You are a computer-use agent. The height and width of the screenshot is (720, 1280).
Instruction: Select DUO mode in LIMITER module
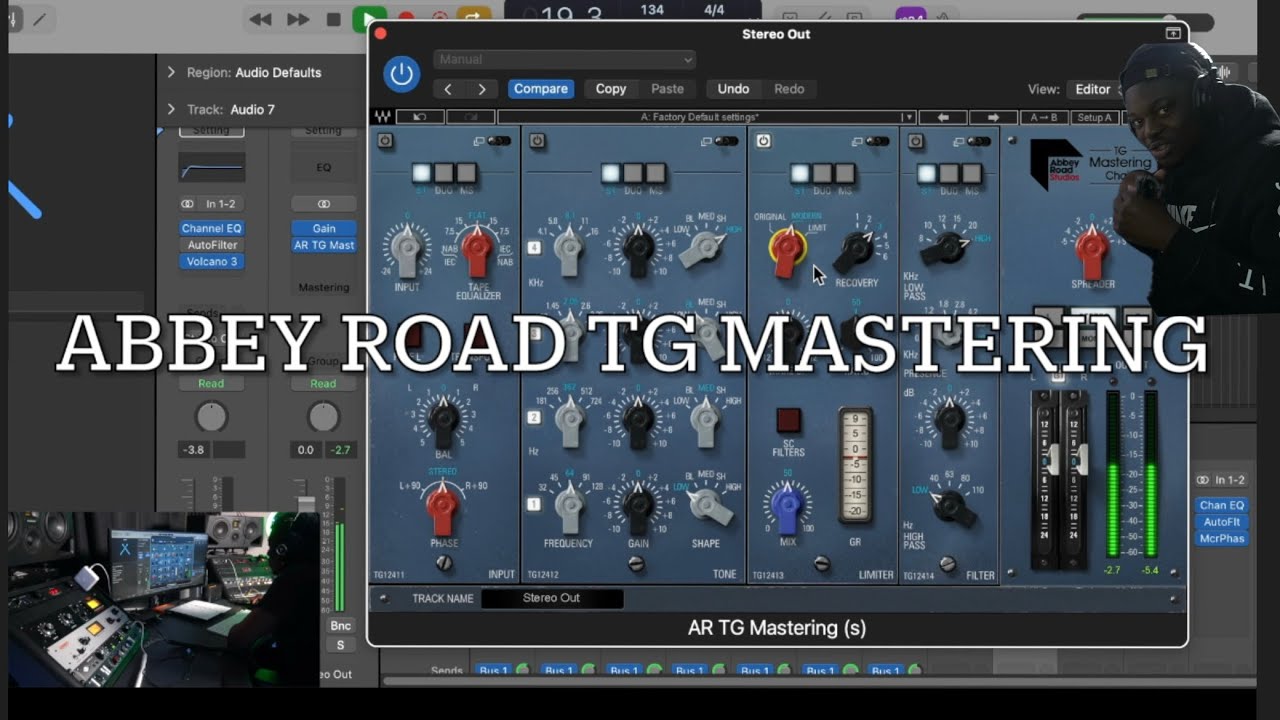coord(822,173)
